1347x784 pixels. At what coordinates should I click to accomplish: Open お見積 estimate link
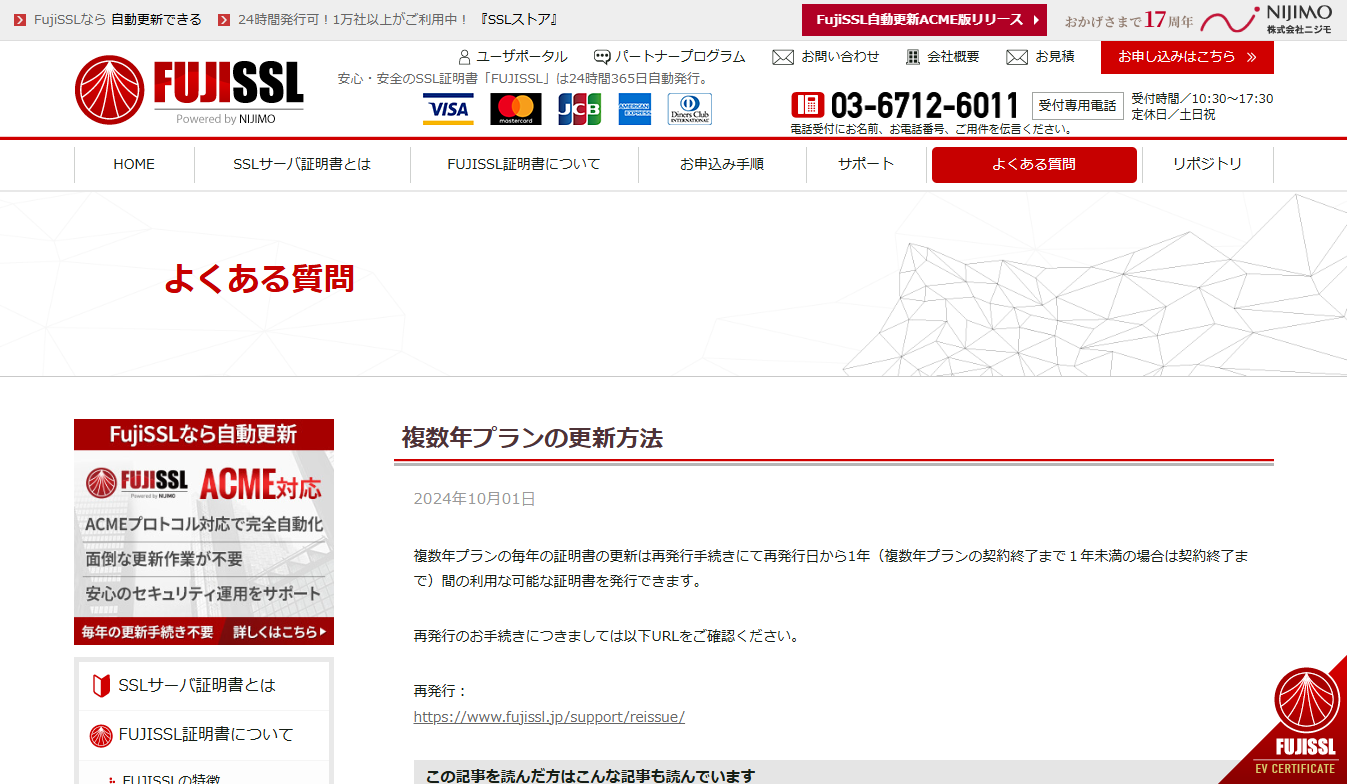[1054, 57]
